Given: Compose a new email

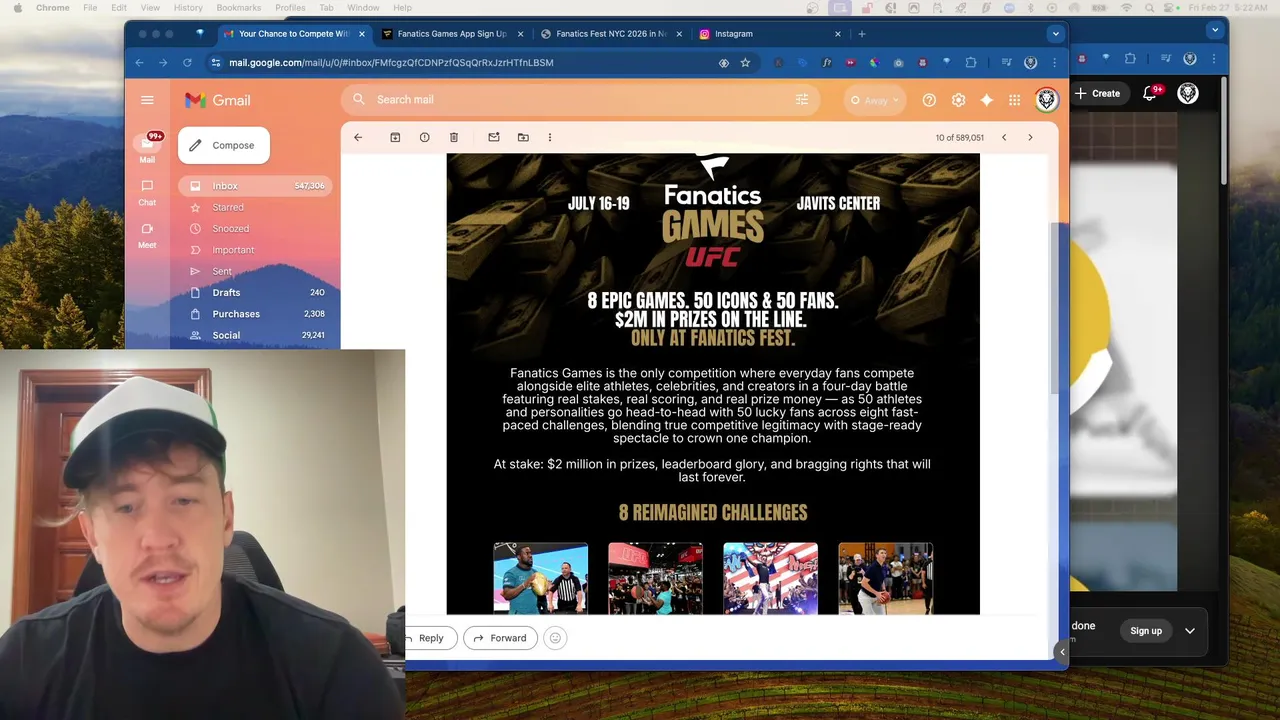Looking at the screenshot, I should (224, 145).
